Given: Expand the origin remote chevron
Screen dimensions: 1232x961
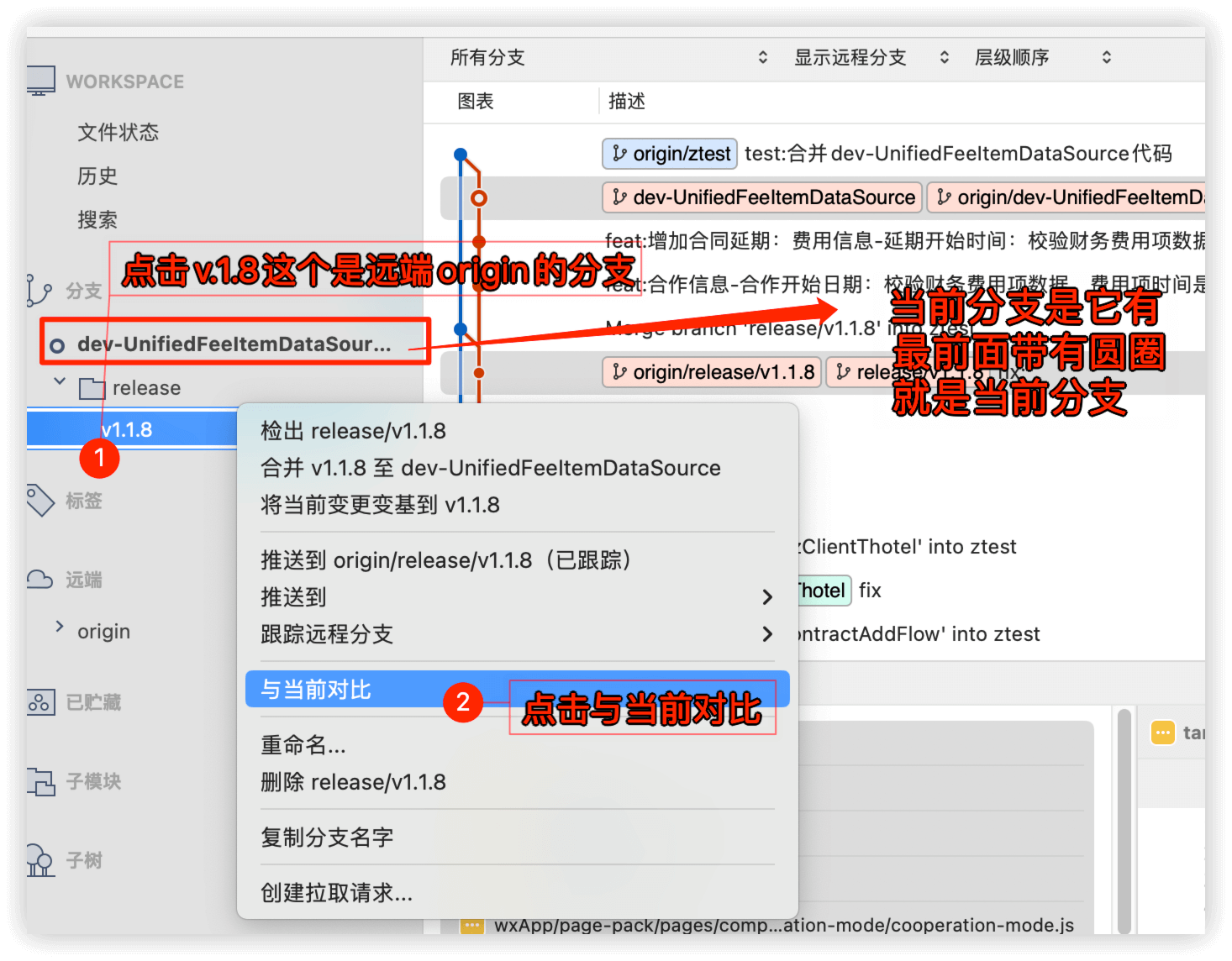Looking at the screenshot, I should tap(60, 626).
